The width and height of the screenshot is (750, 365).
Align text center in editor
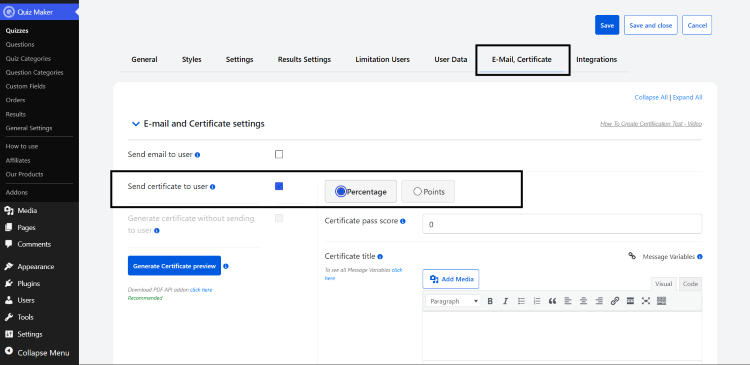pyautogui.click(x=584, y=301)
